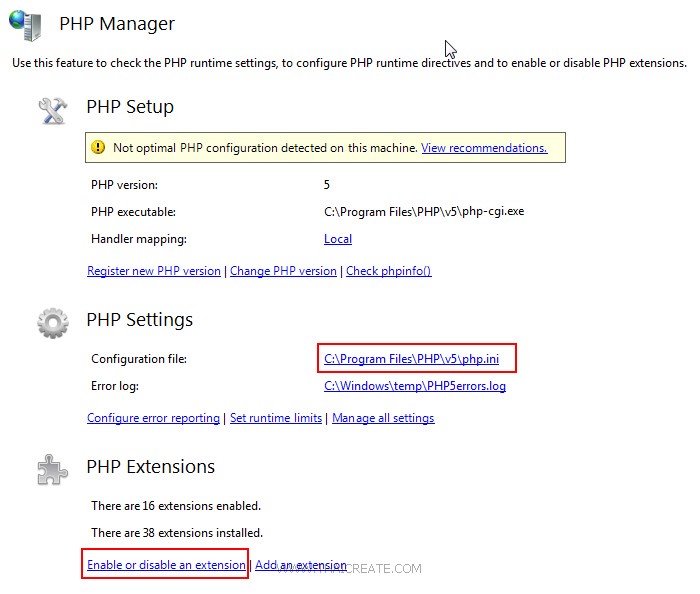The height and width of the screenshot is (594, 700).
Task: Open the Local handler mapping link
Action: click(338, 239)
